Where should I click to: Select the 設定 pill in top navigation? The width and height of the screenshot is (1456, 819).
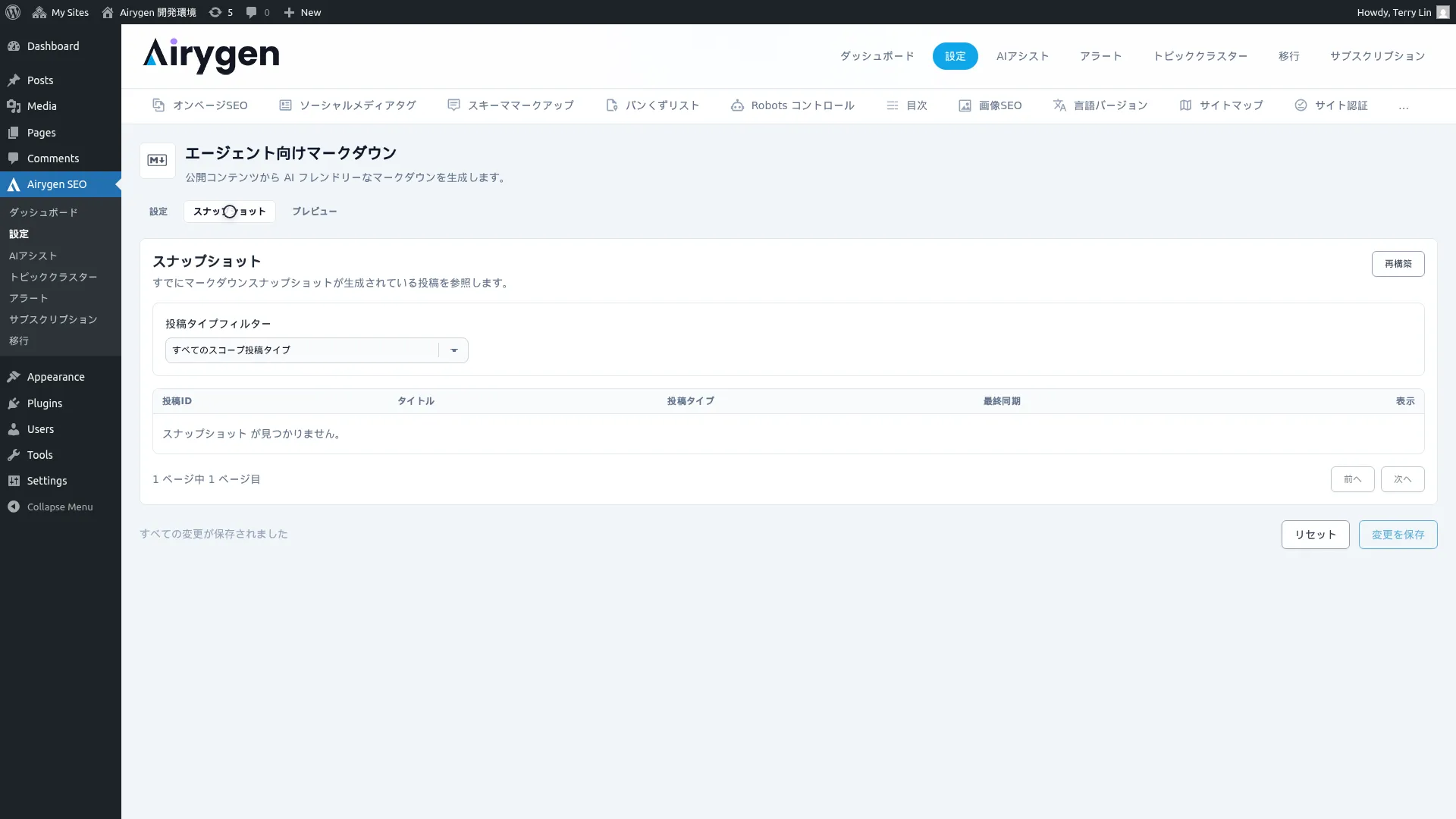coord(955,56)
